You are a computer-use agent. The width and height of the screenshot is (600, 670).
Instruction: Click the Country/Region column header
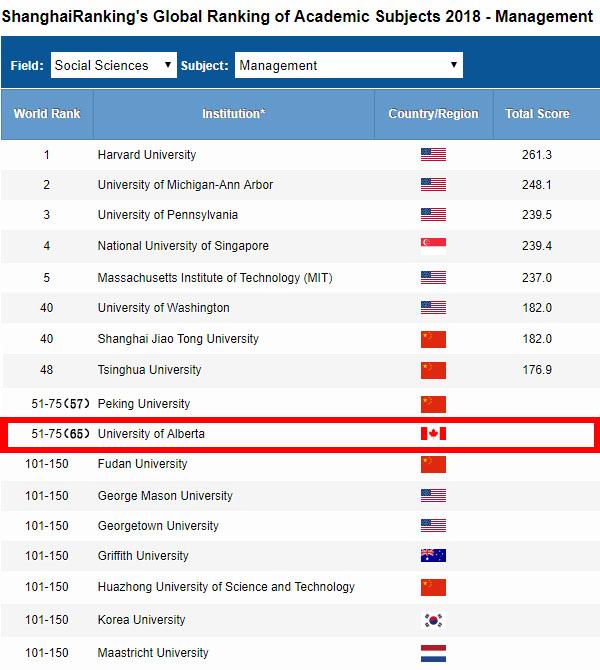pos(433,114)
